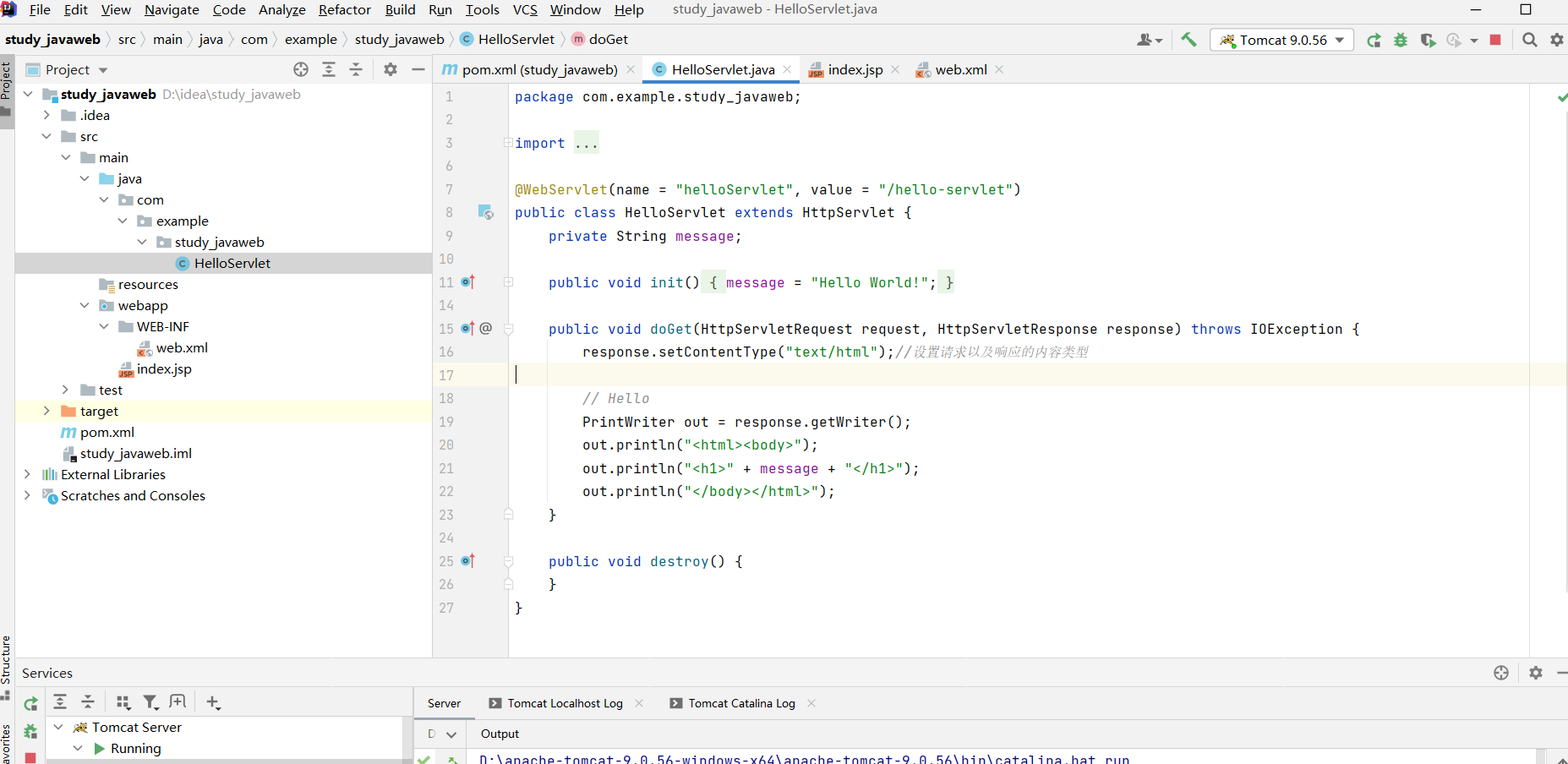
Task: Open Search Everywhere magnifier icon
Action: tap(1529, 40)
